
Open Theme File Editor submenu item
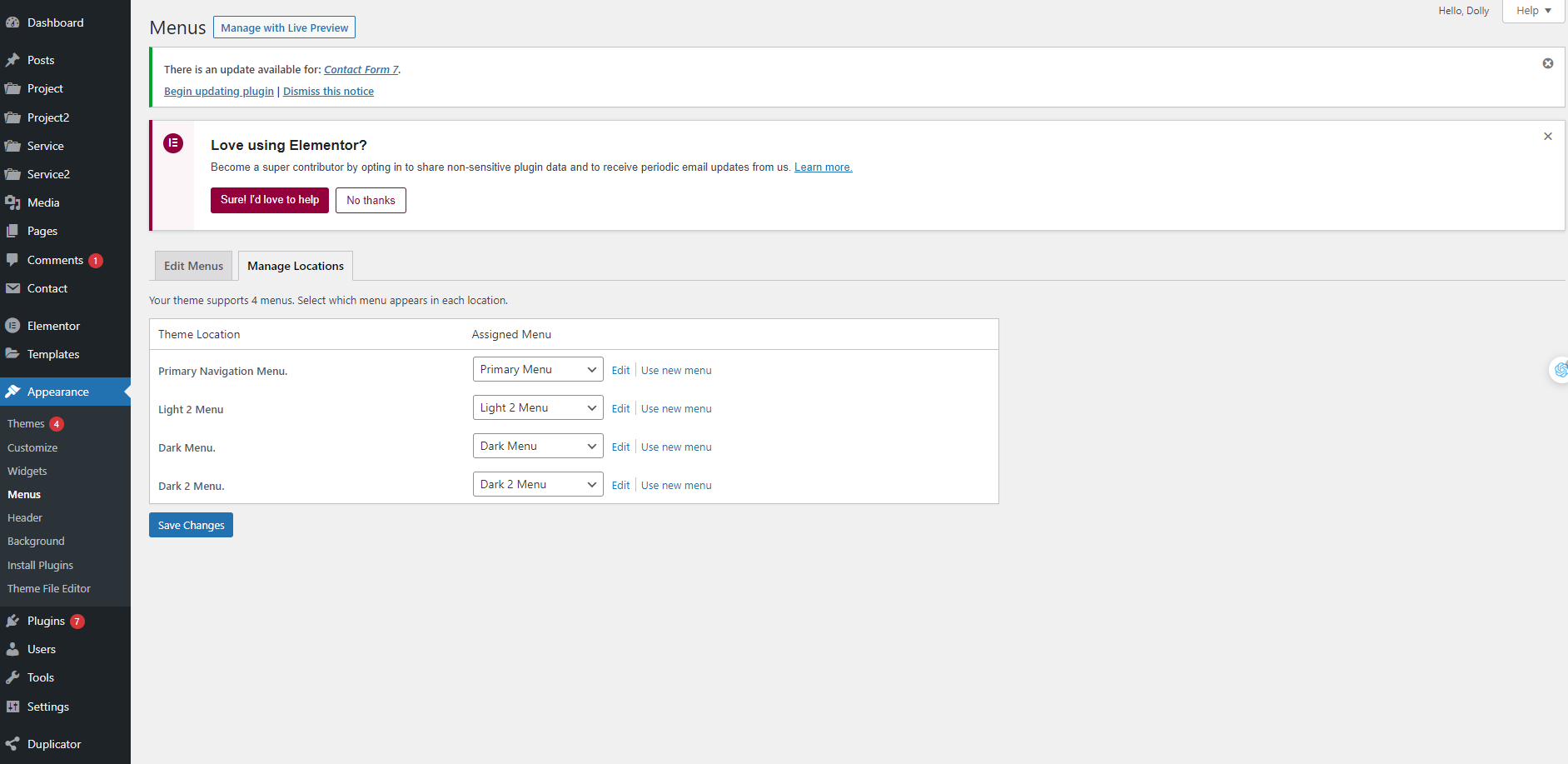(49, 588)
